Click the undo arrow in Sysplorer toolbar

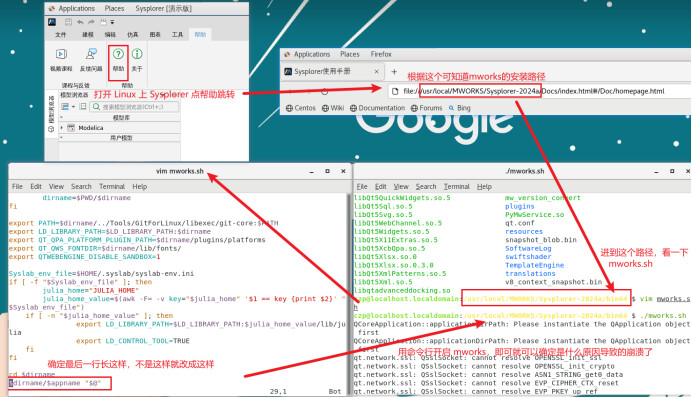80,22
